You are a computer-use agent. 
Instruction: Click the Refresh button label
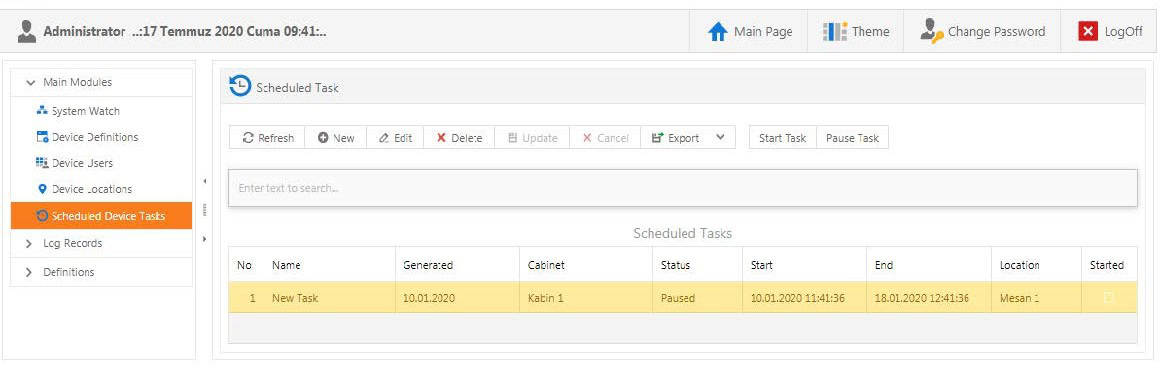276,138
